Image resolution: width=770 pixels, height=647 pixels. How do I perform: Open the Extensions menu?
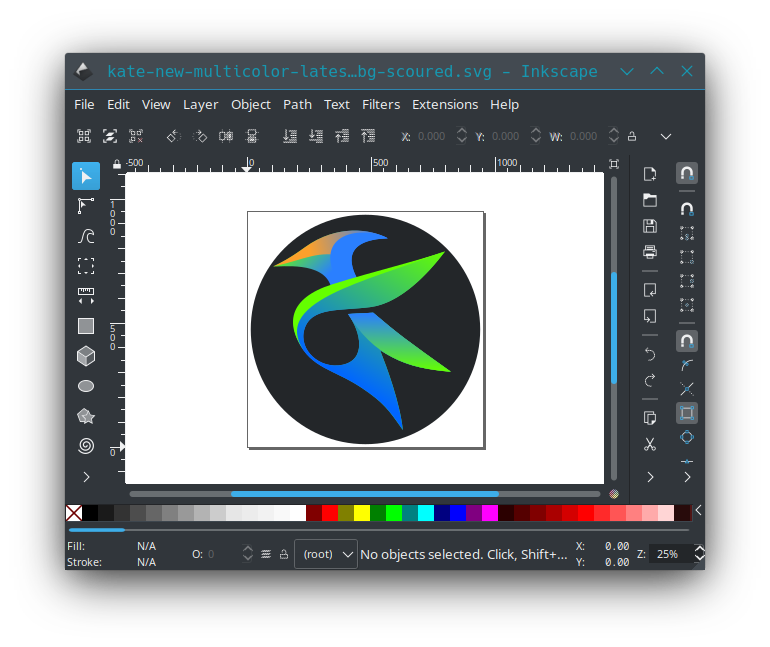click(445, 104)
